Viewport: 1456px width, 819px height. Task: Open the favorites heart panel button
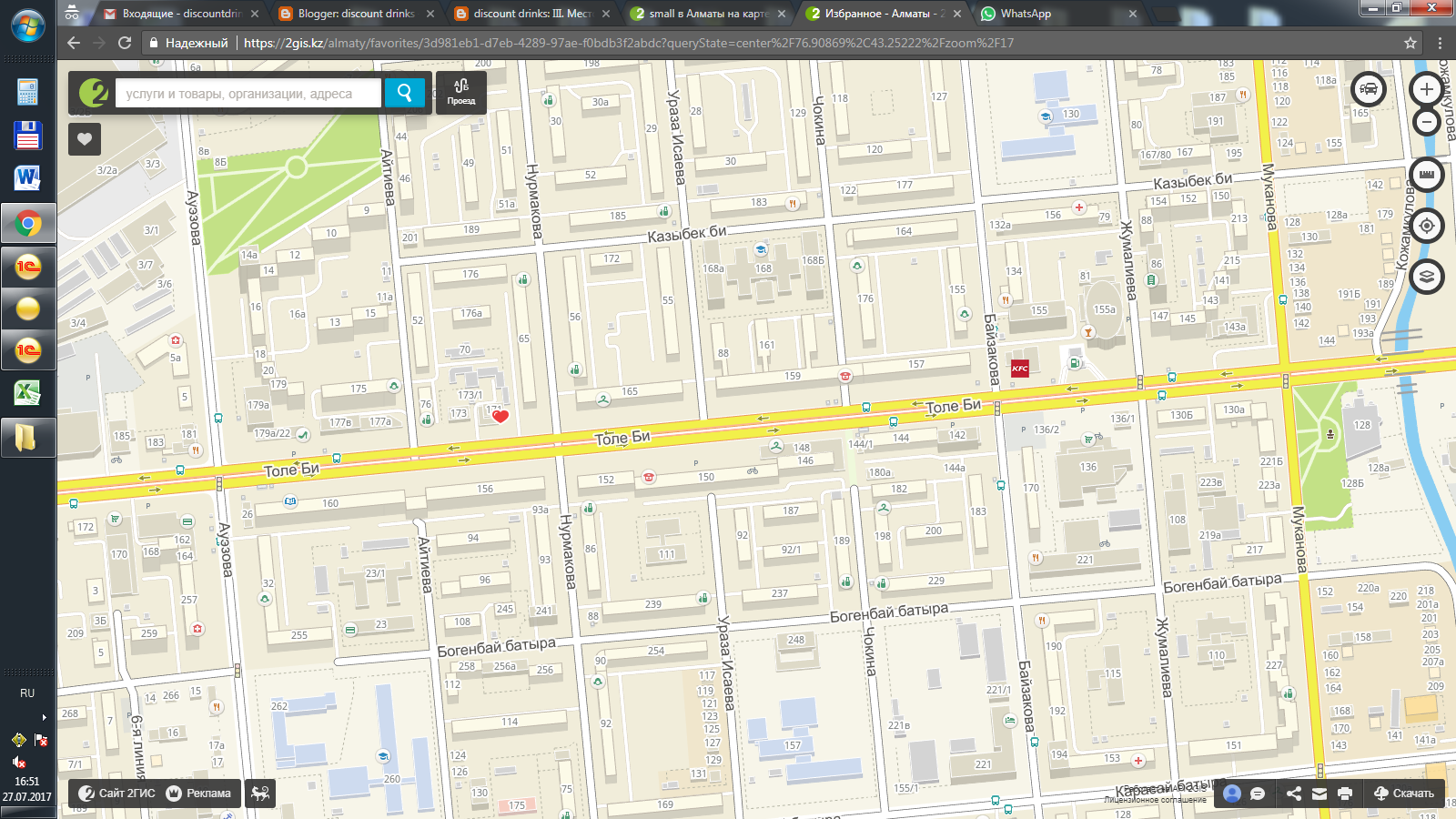pos(85,139)
